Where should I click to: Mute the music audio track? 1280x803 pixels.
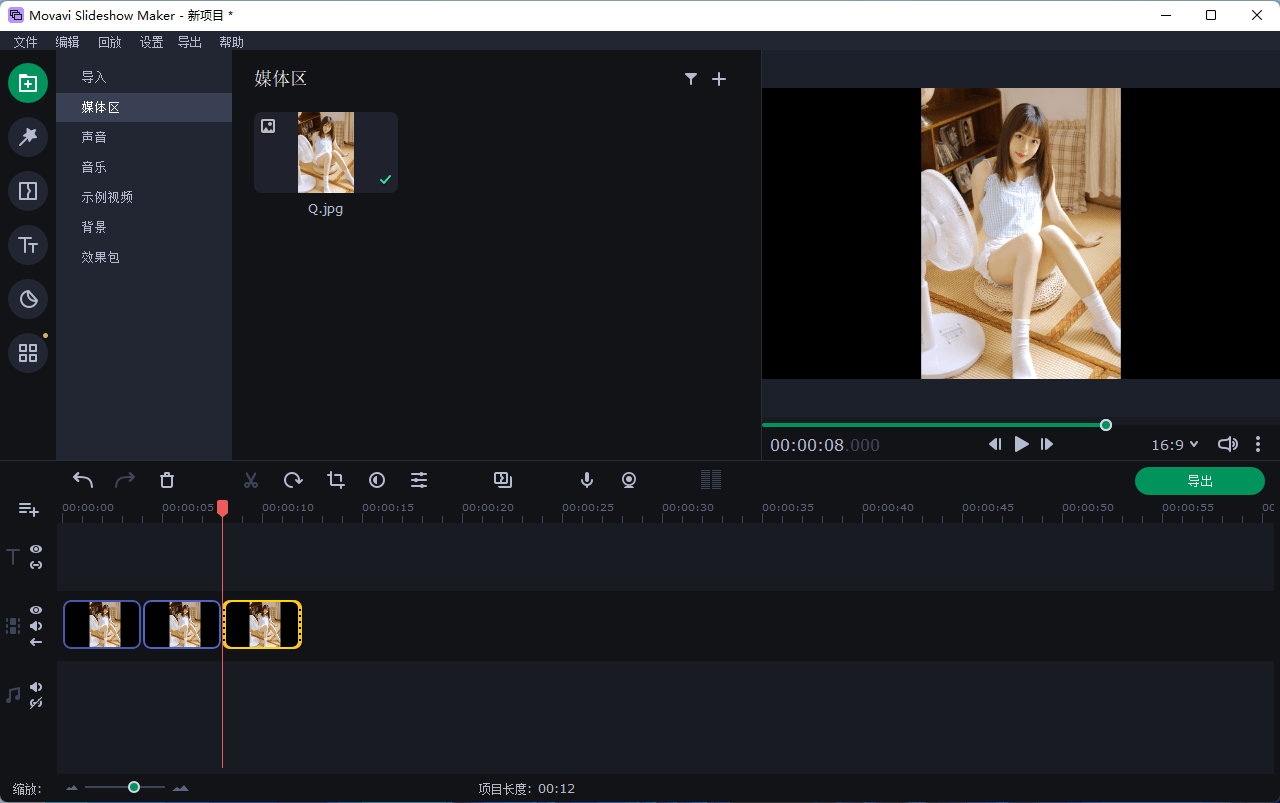point(36,687)
